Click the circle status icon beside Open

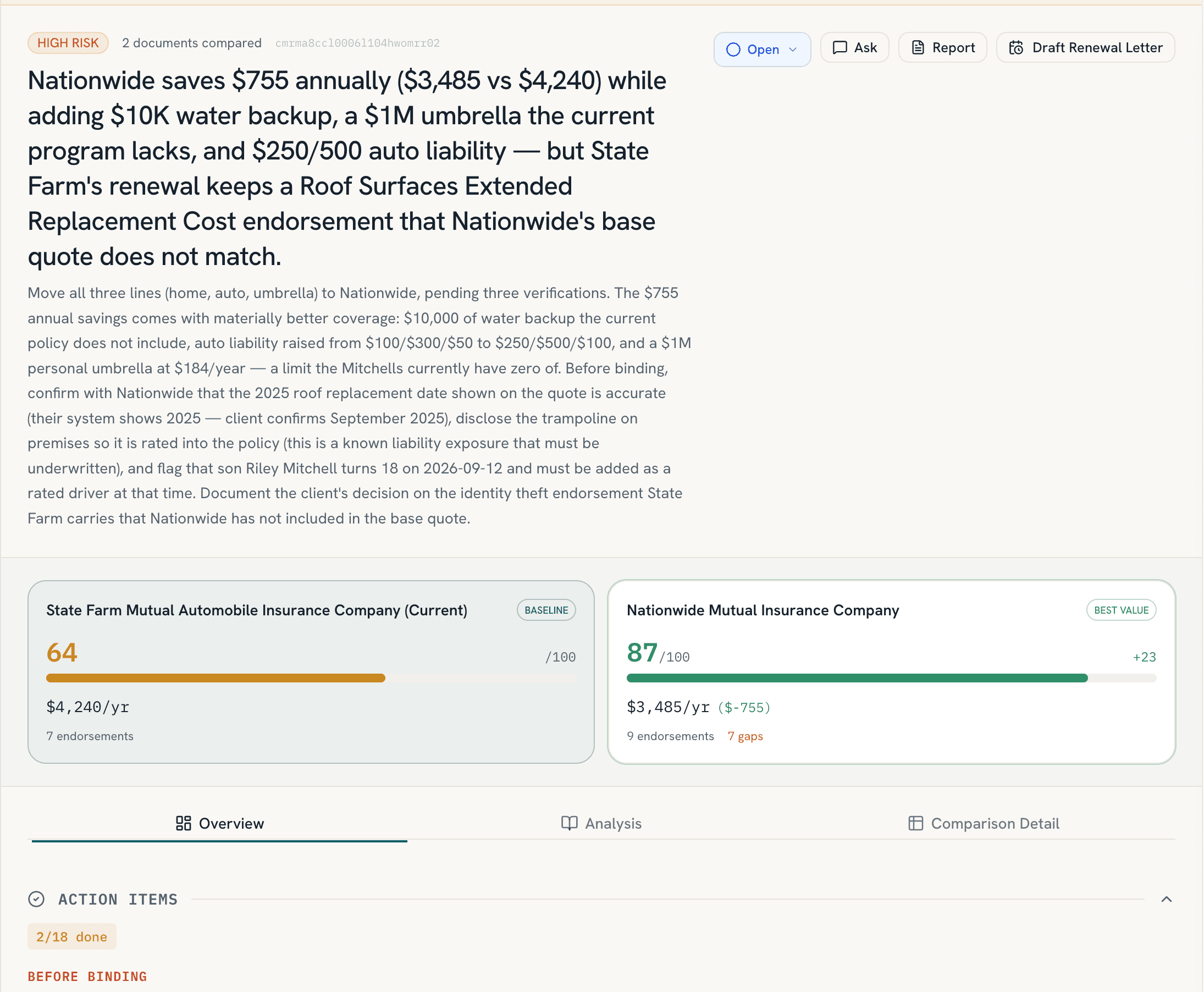pos(733,49)
